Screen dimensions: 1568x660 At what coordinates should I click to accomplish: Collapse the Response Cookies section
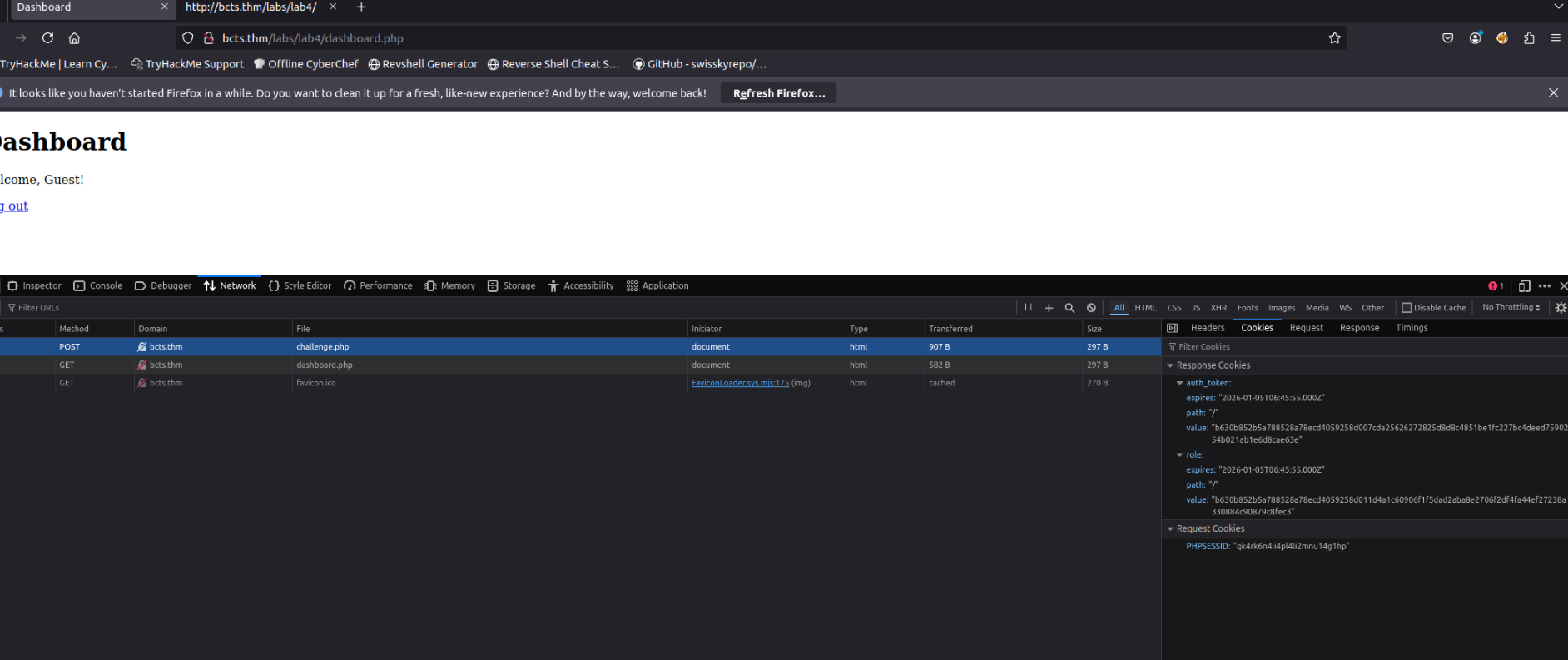point(1170,365)
